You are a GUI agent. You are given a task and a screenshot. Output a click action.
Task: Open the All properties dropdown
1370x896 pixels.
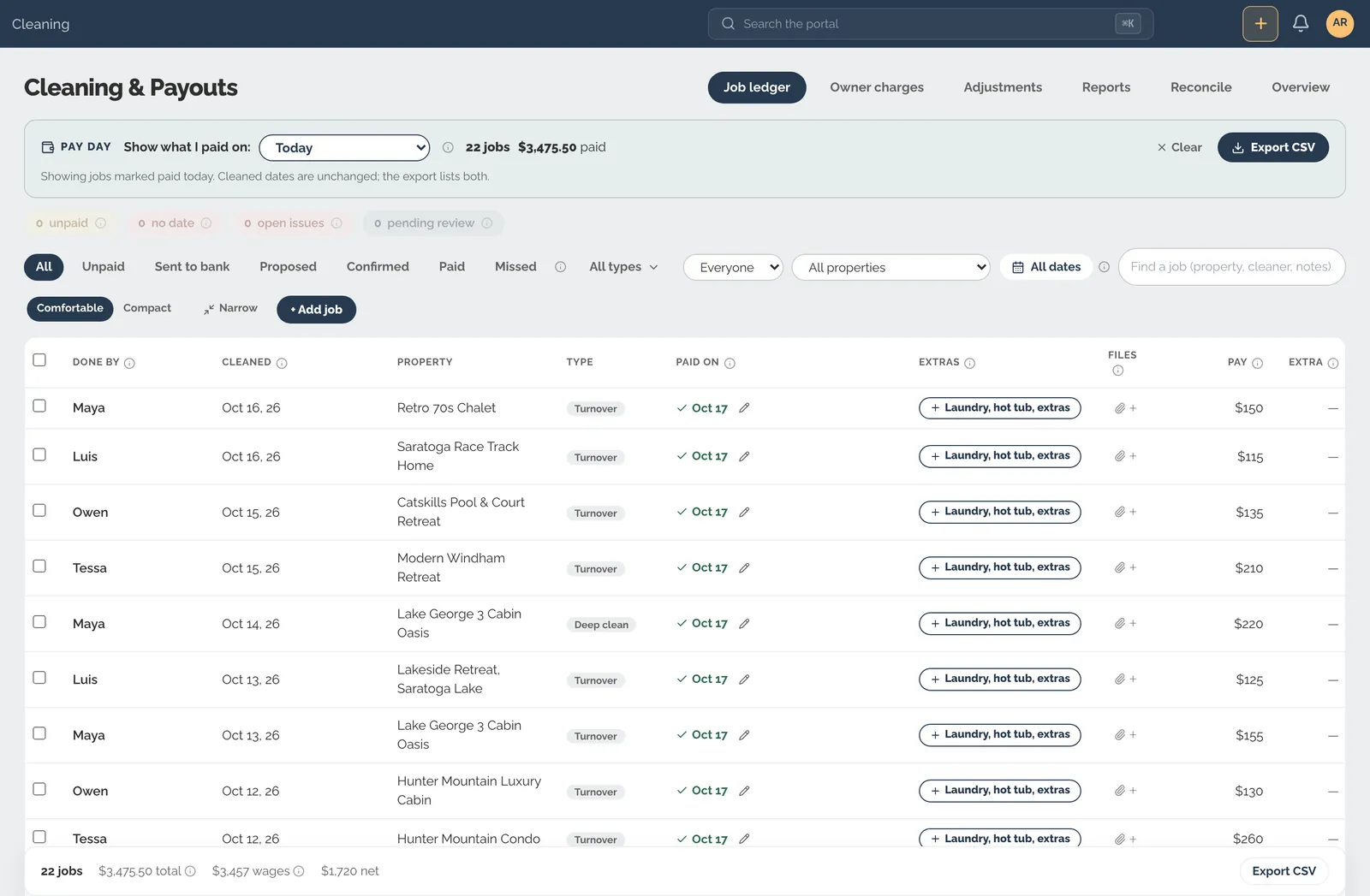[890, 267]
